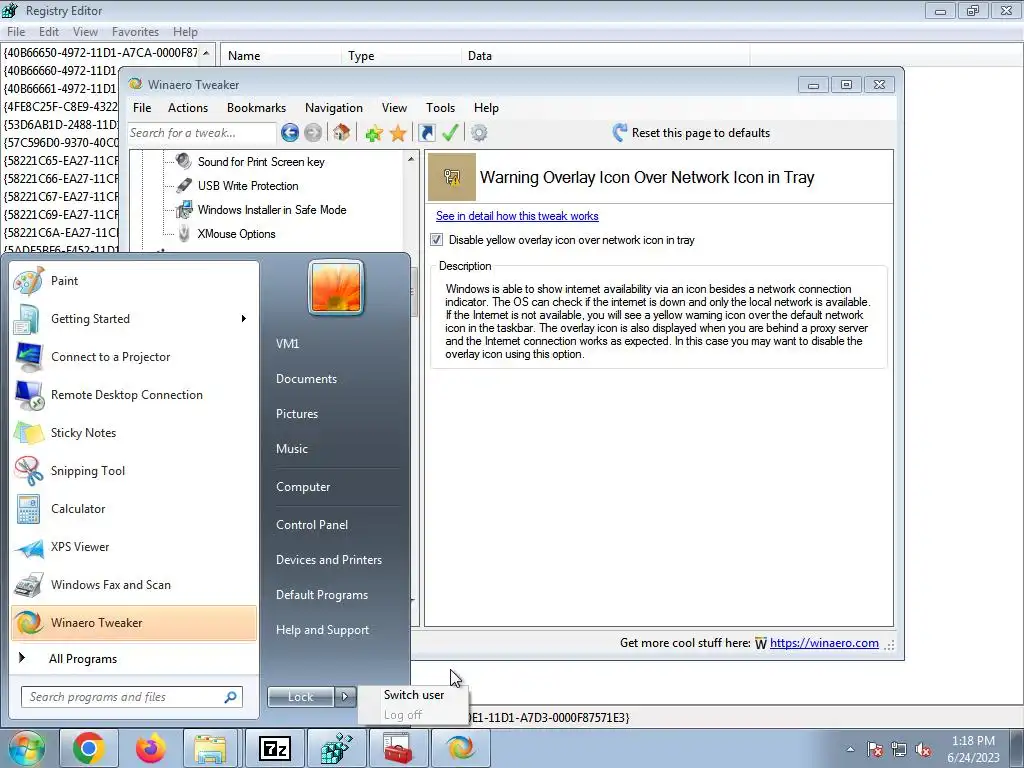1024x768 pixels.
Task: Select registry key {4FE8C25F-C8E9-4322
Action: coord(60,106)
